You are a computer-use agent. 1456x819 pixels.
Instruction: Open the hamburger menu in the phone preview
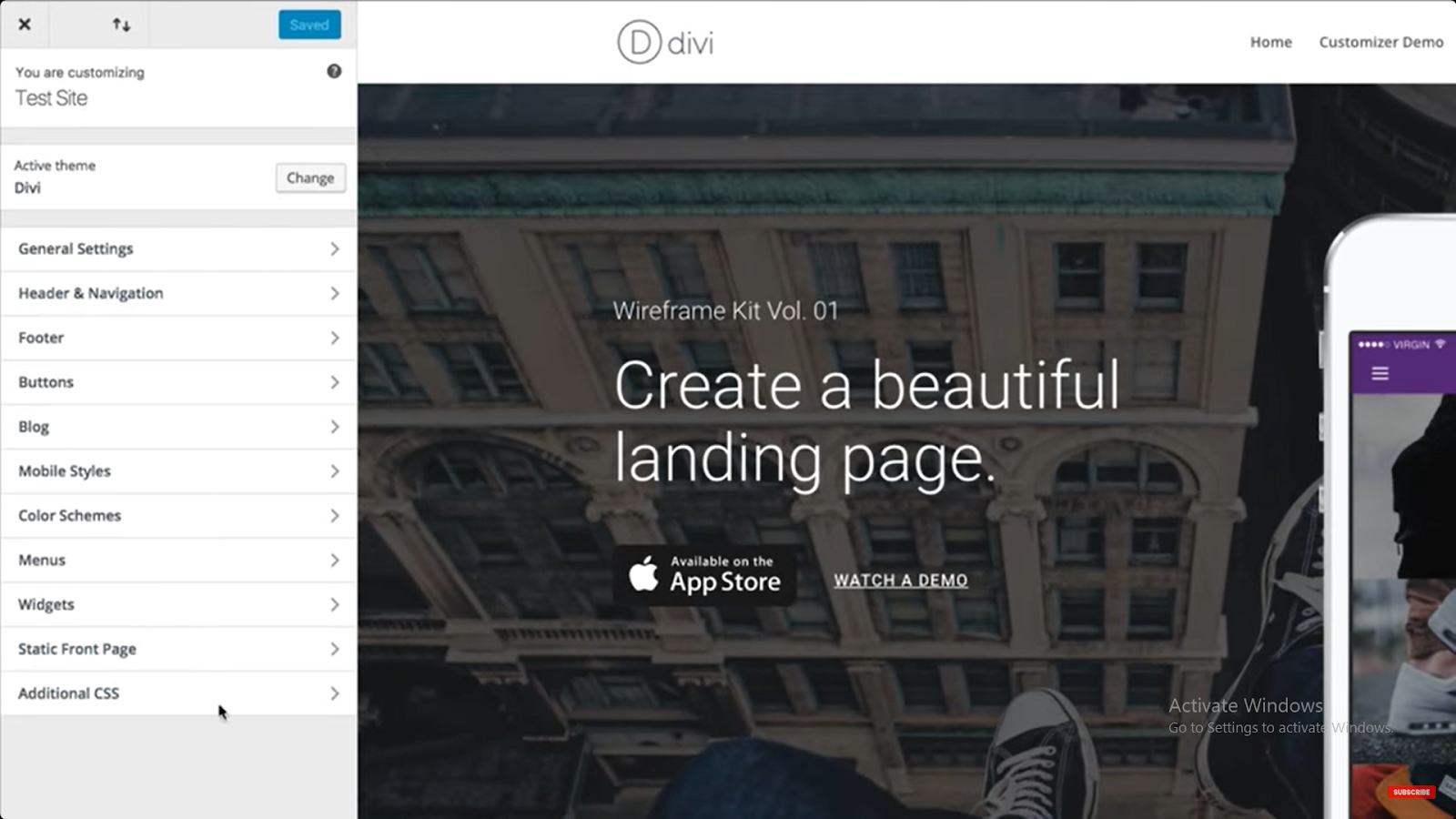click(x=1380, y=372)
